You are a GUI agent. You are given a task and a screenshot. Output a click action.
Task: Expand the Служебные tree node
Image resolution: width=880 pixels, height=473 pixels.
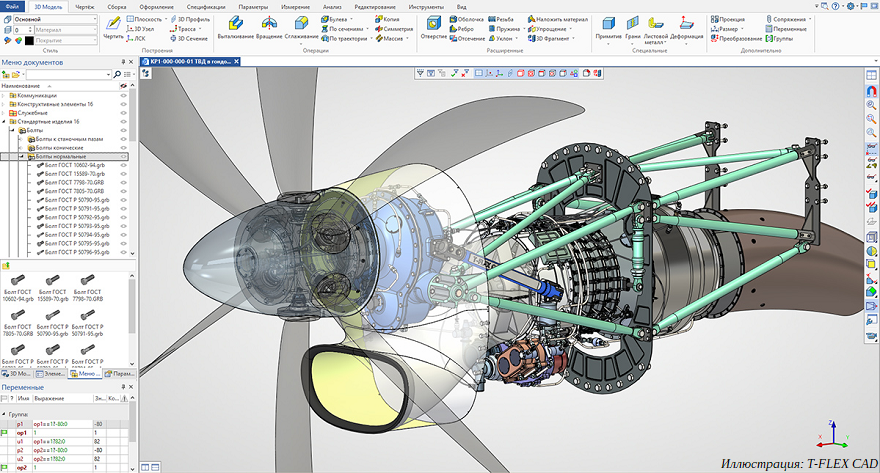coord(3,113)
